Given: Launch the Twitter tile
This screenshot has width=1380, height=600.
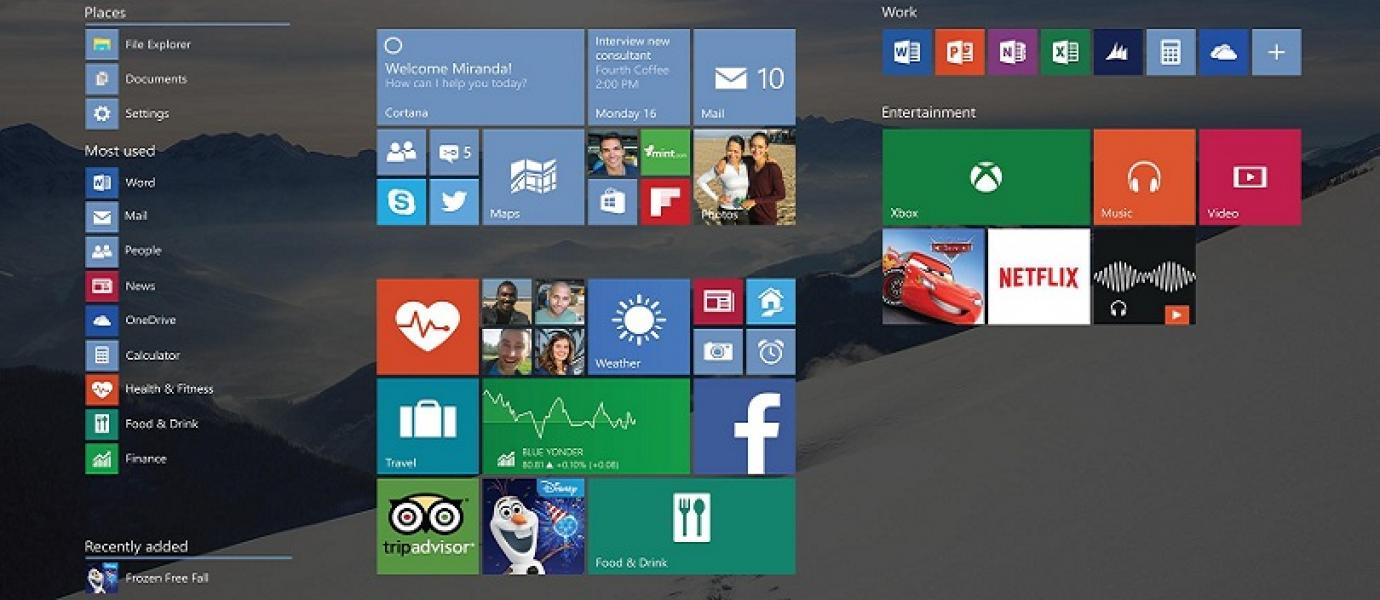Looking at the screenshot, I should coord(454,202).
